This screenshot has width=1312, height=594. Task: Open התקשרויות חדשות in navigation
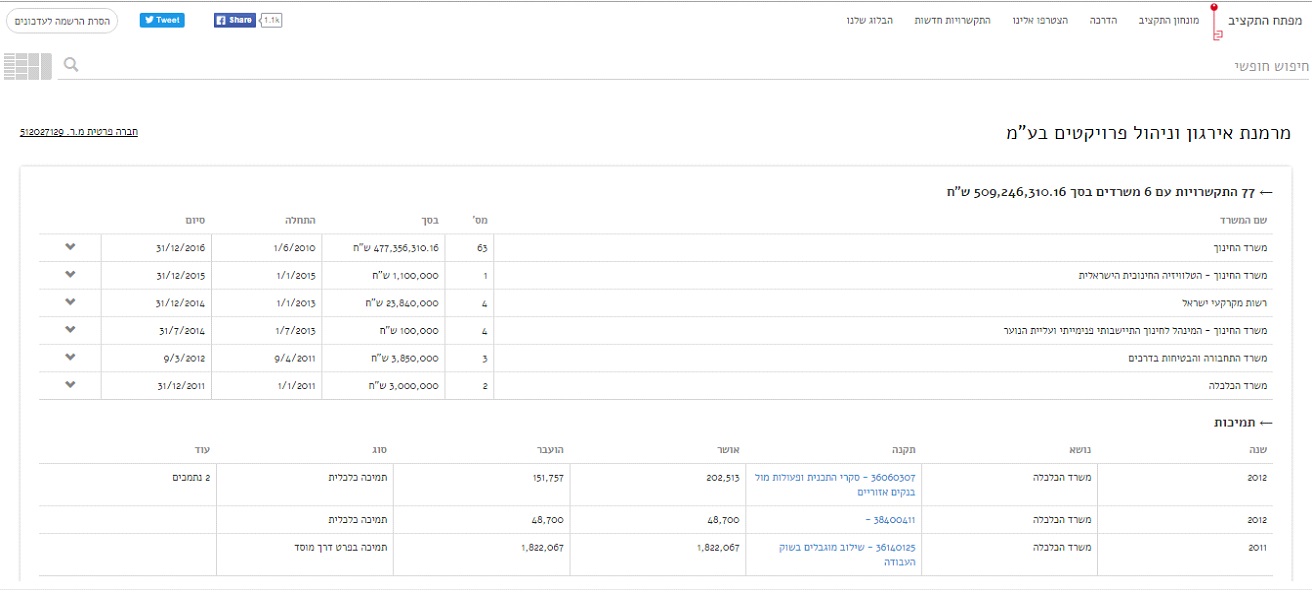[952, 20]
